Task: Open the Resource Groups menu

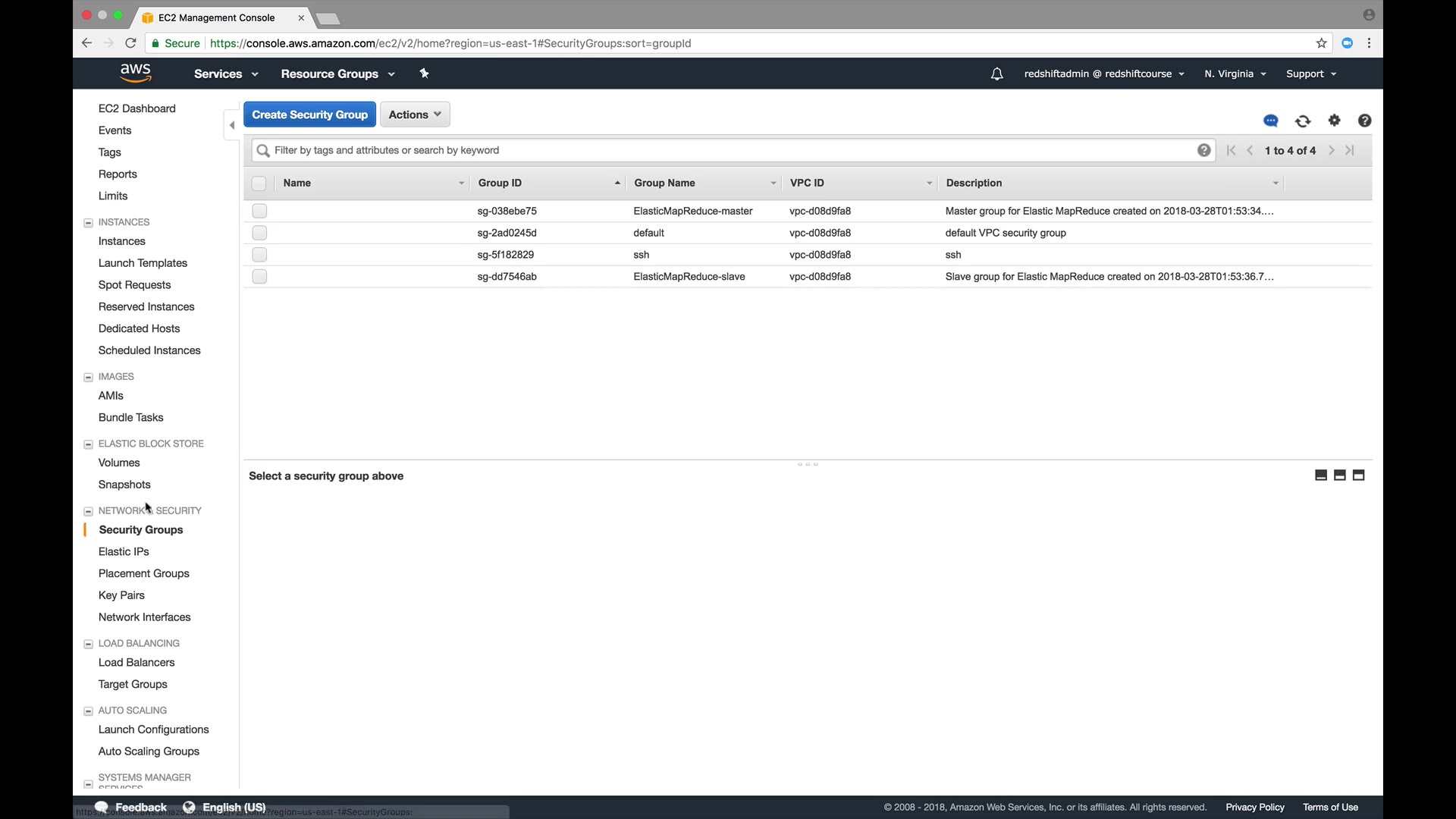Action: tap(337, 74)
